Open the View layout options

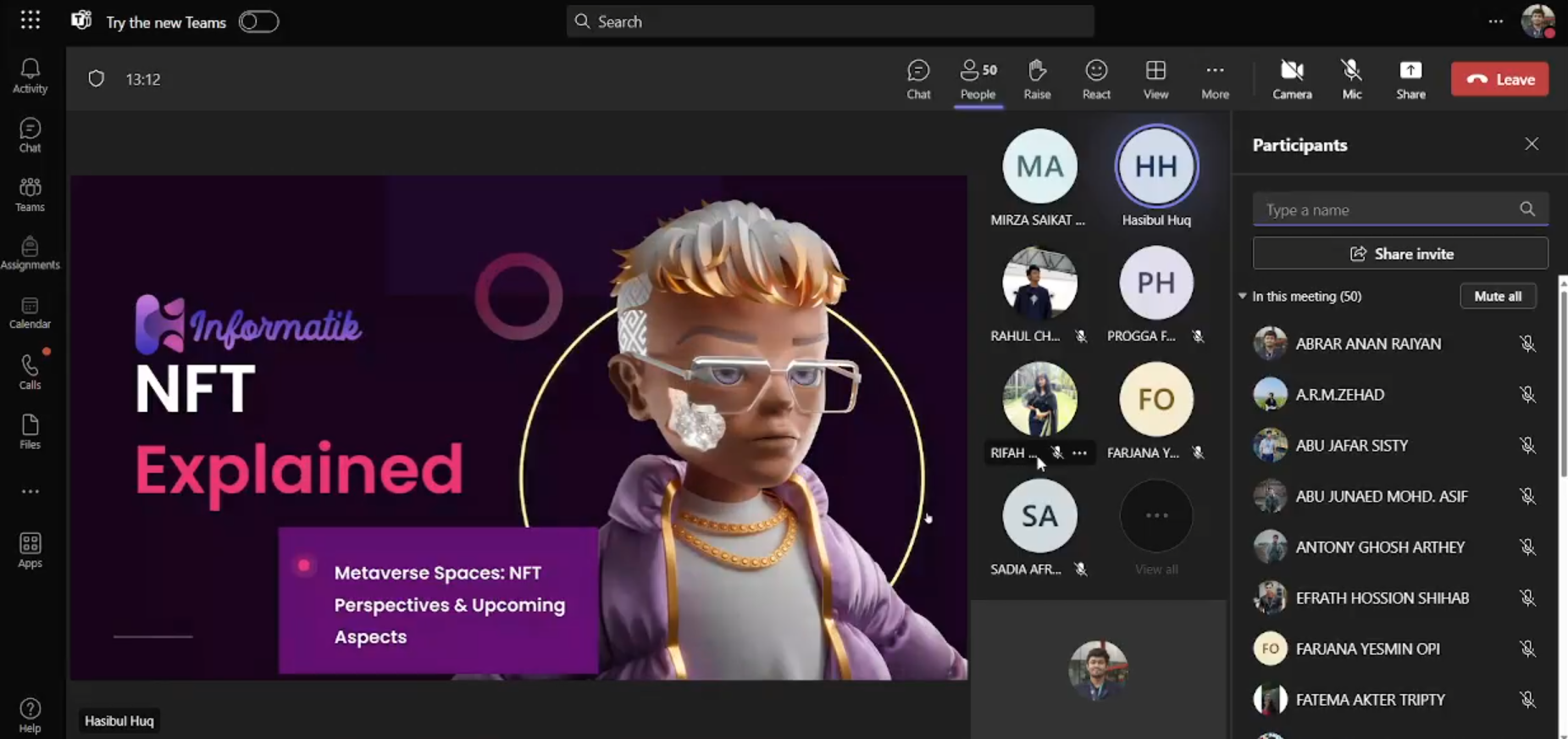point(1155,80)
